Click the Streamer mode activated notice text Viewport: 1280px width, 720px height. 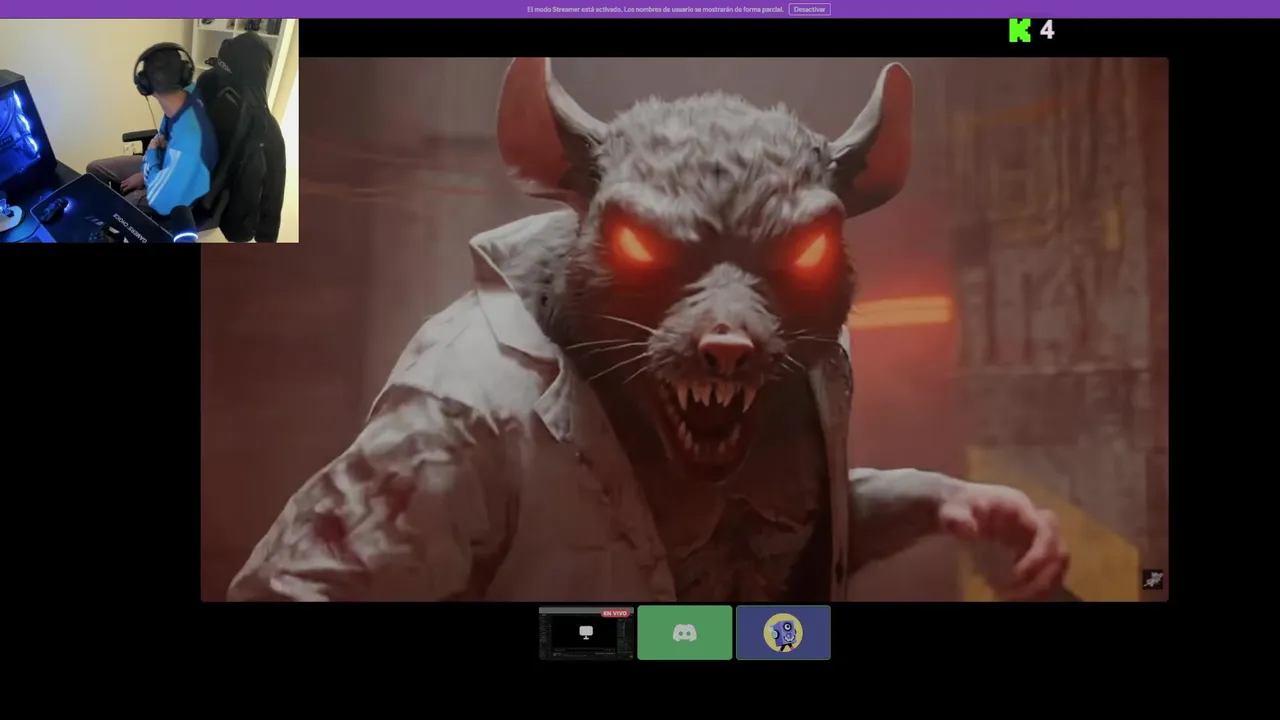click(655, 9)
